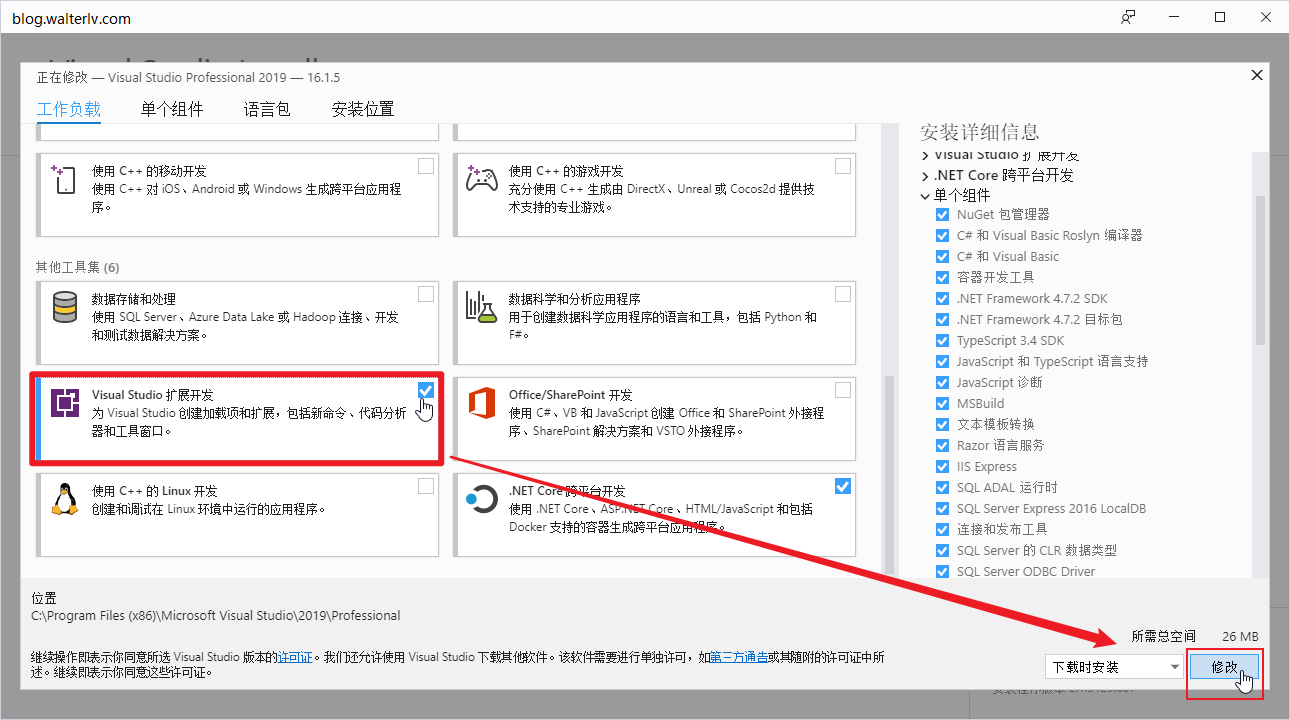The width and height of the screenshot is (1290, 720).
Task: Switch to the 安装位置 tab
Action: click(363, 110)
